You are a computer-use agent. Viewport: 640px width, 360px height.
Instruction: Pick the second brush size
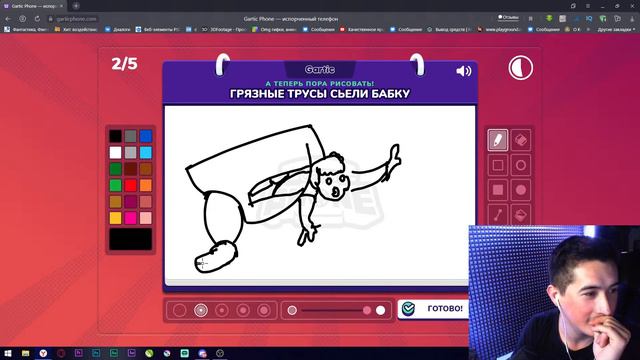tap(200, 311)
